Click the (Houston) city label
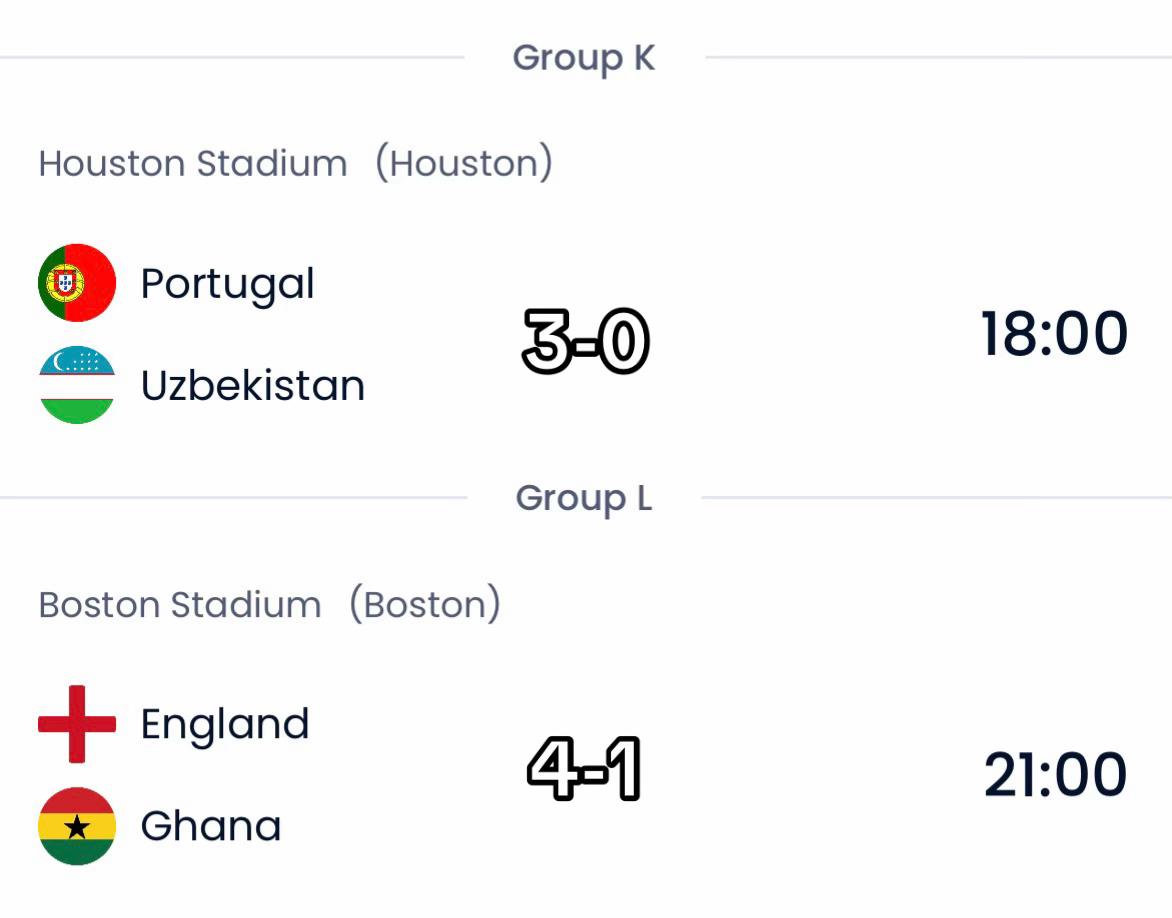Viewport: 1172px width, 918px height. [463, 163]
